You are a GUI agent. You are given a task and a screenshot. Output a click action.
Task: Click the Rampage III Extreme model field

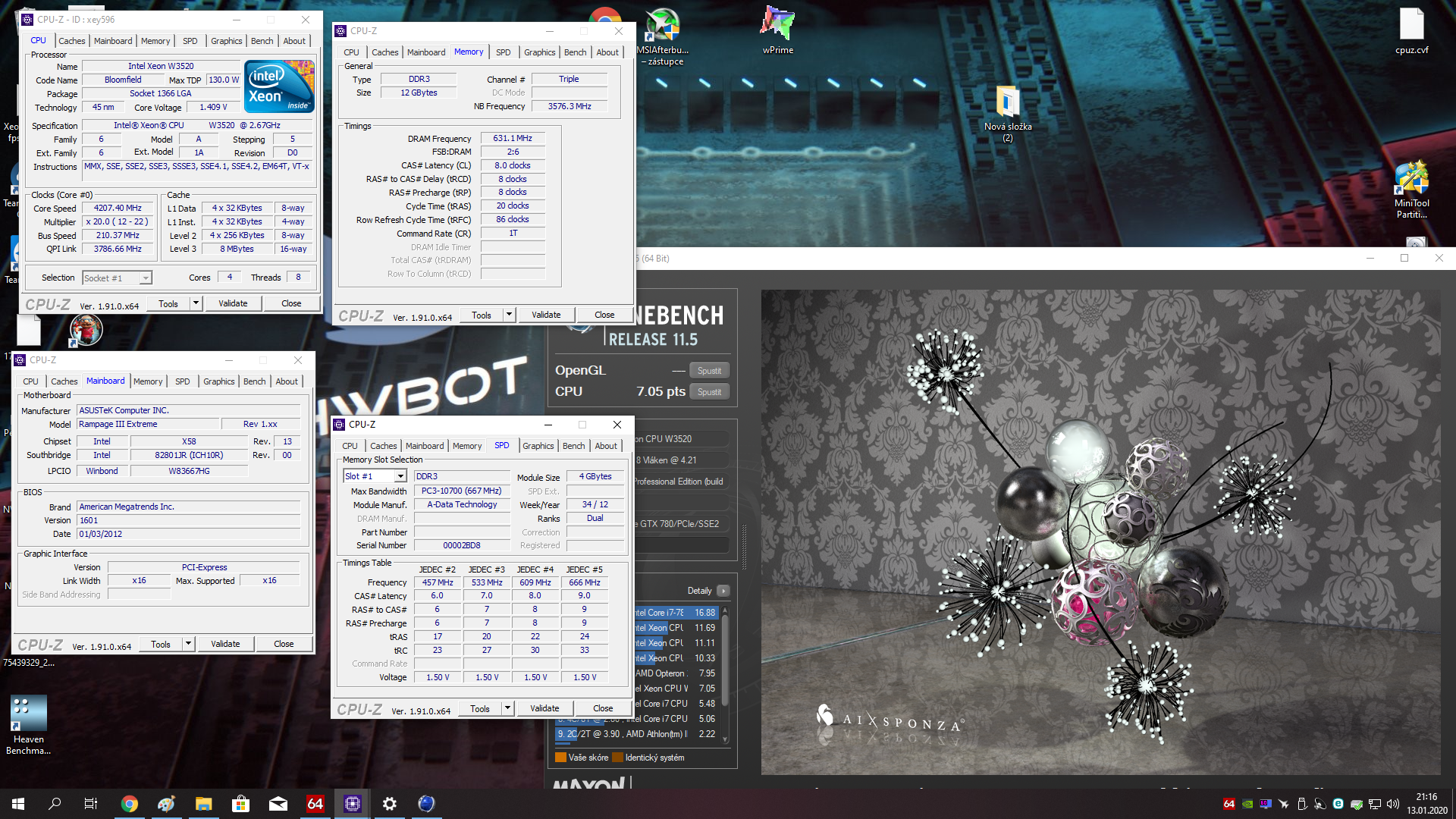click(x=149, y=425)
